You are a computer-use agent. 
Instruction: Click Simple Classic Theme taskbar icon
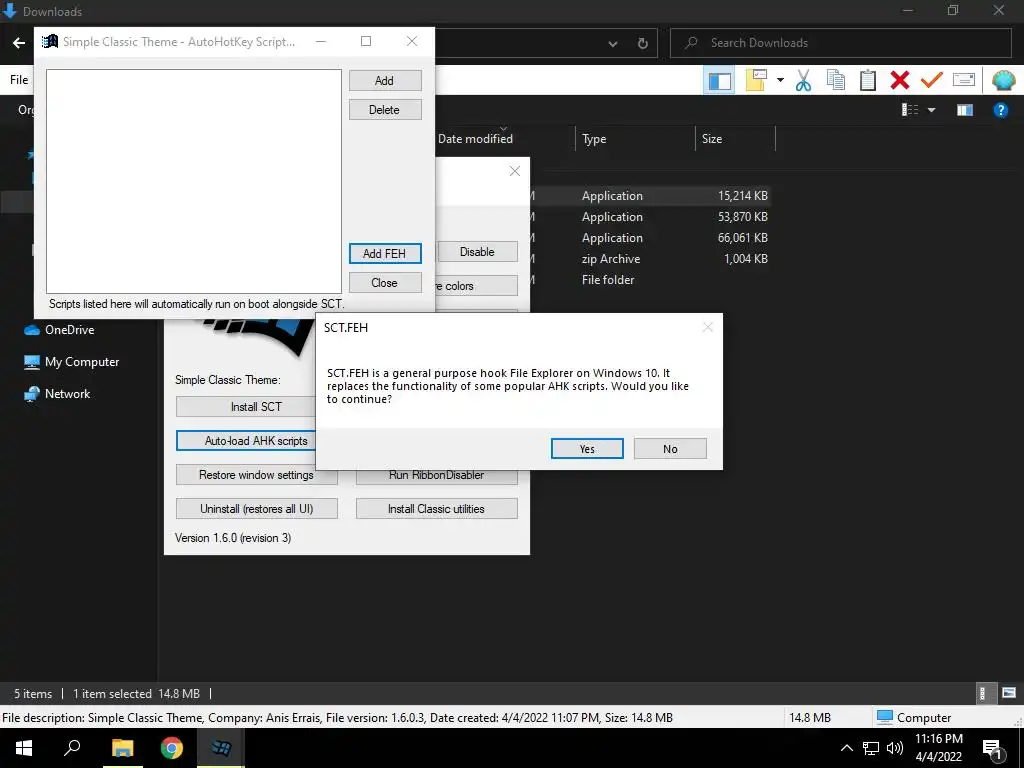point(221,748)
